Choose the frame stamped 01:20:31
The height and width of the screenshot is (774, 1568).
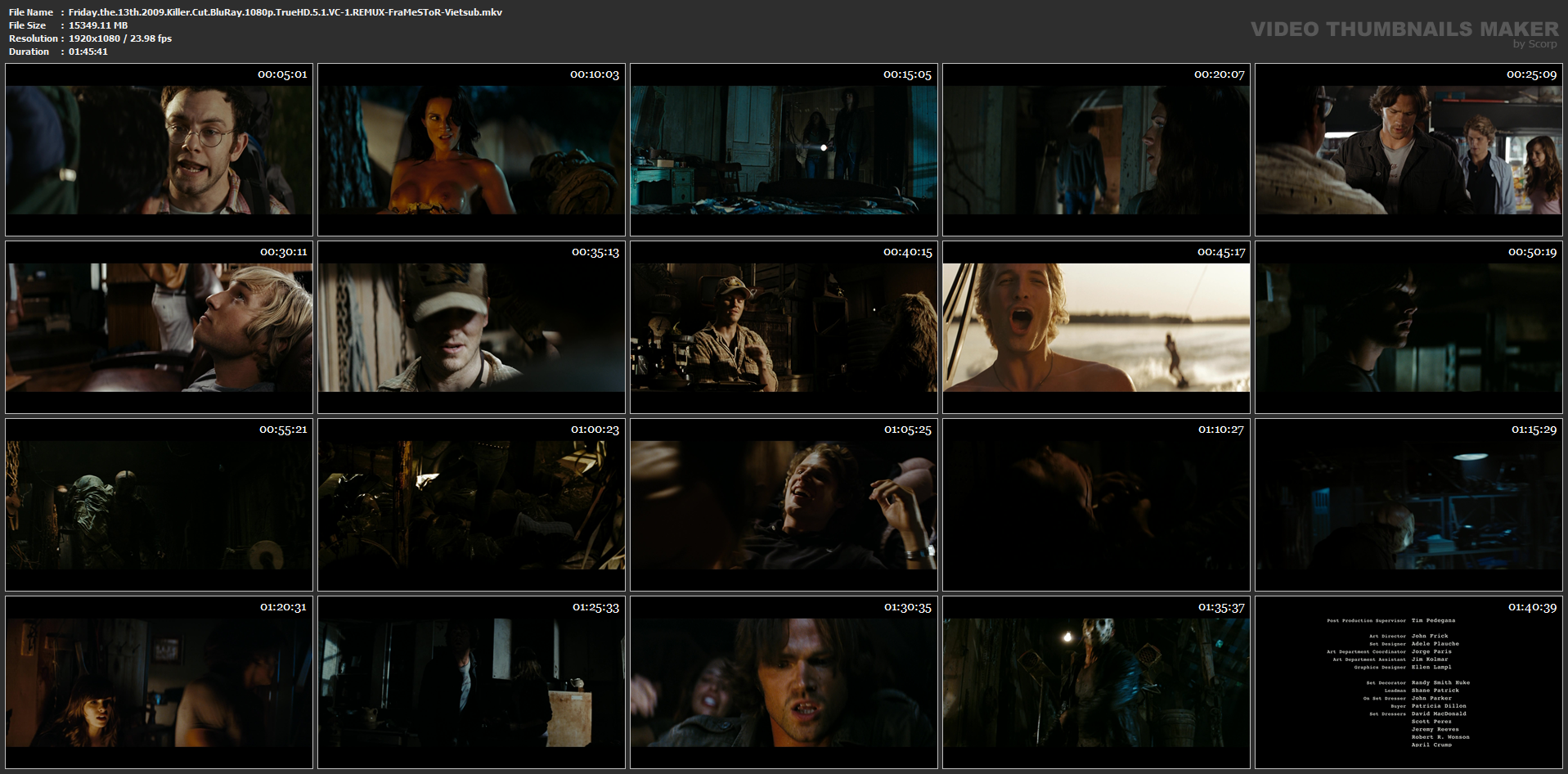coord(159,682)
